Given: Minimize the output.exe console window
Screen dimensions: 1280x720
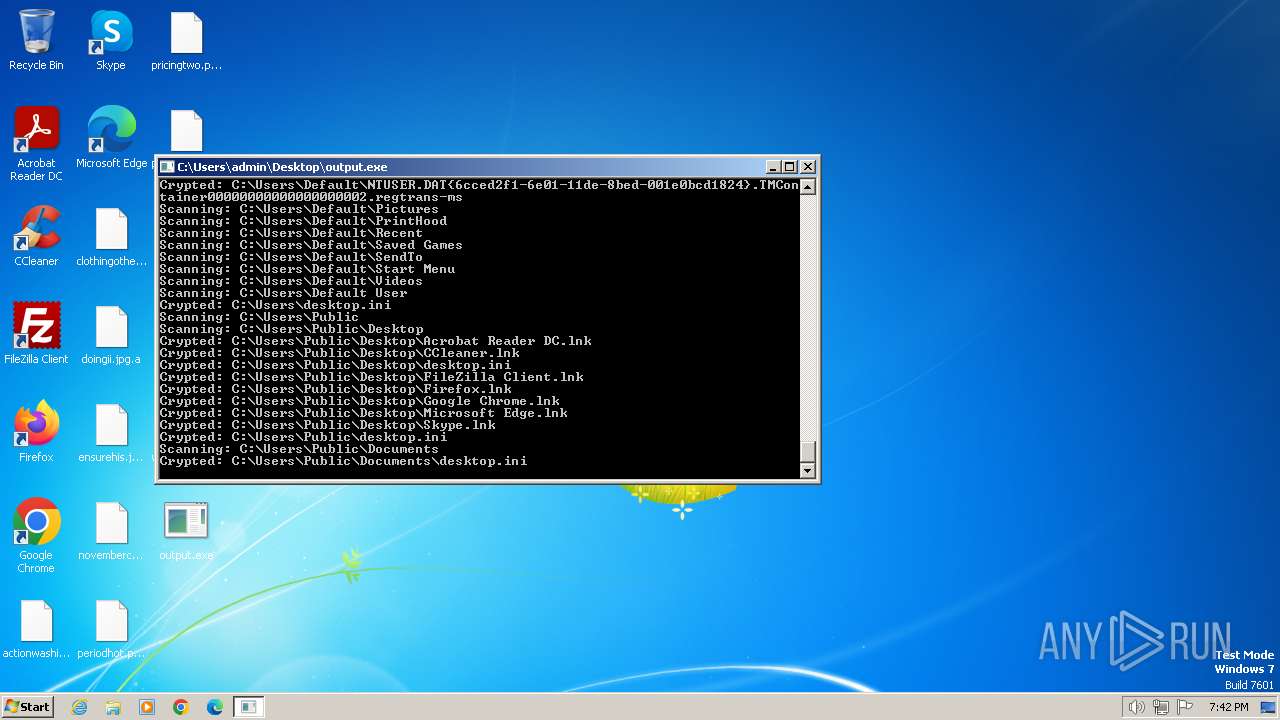Looking at the screenshot, I should point(773,167).
